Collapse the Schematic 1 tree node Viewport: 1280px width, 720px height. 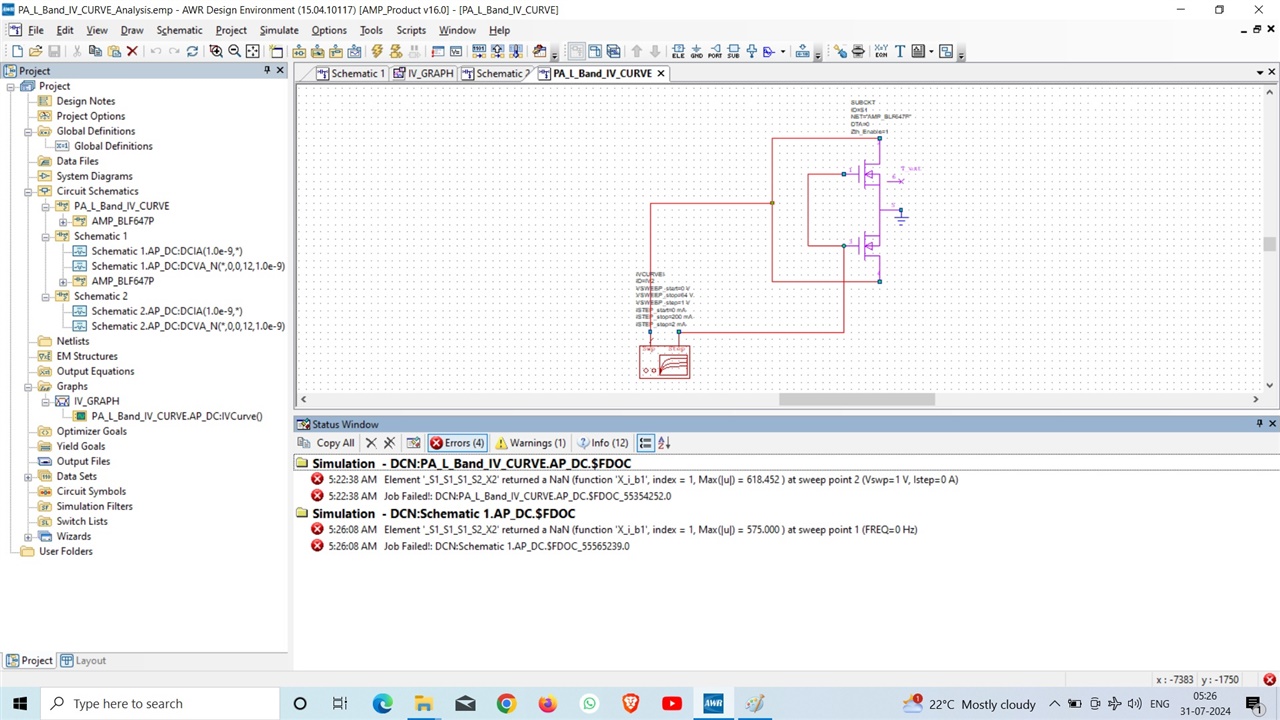pos(46,236)
